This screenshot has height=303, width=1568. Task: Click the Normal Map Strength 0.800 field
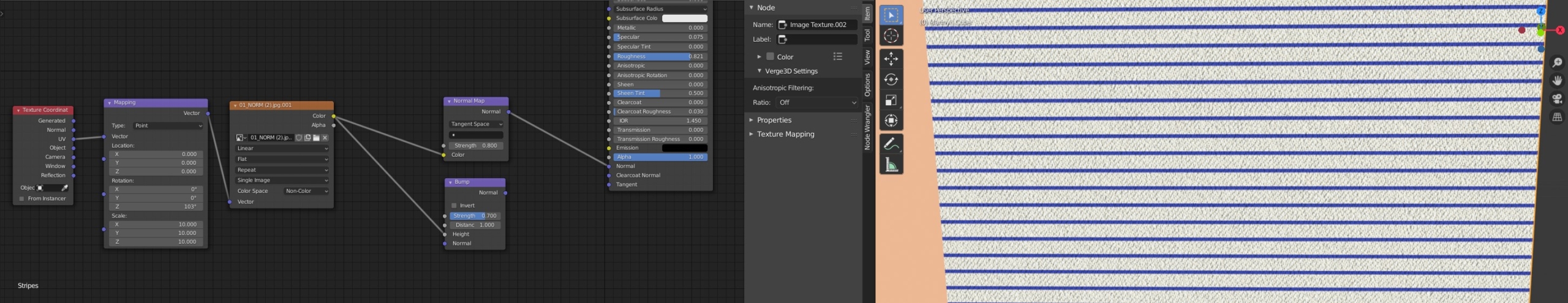pyautogui.click(x=476, y=146)
